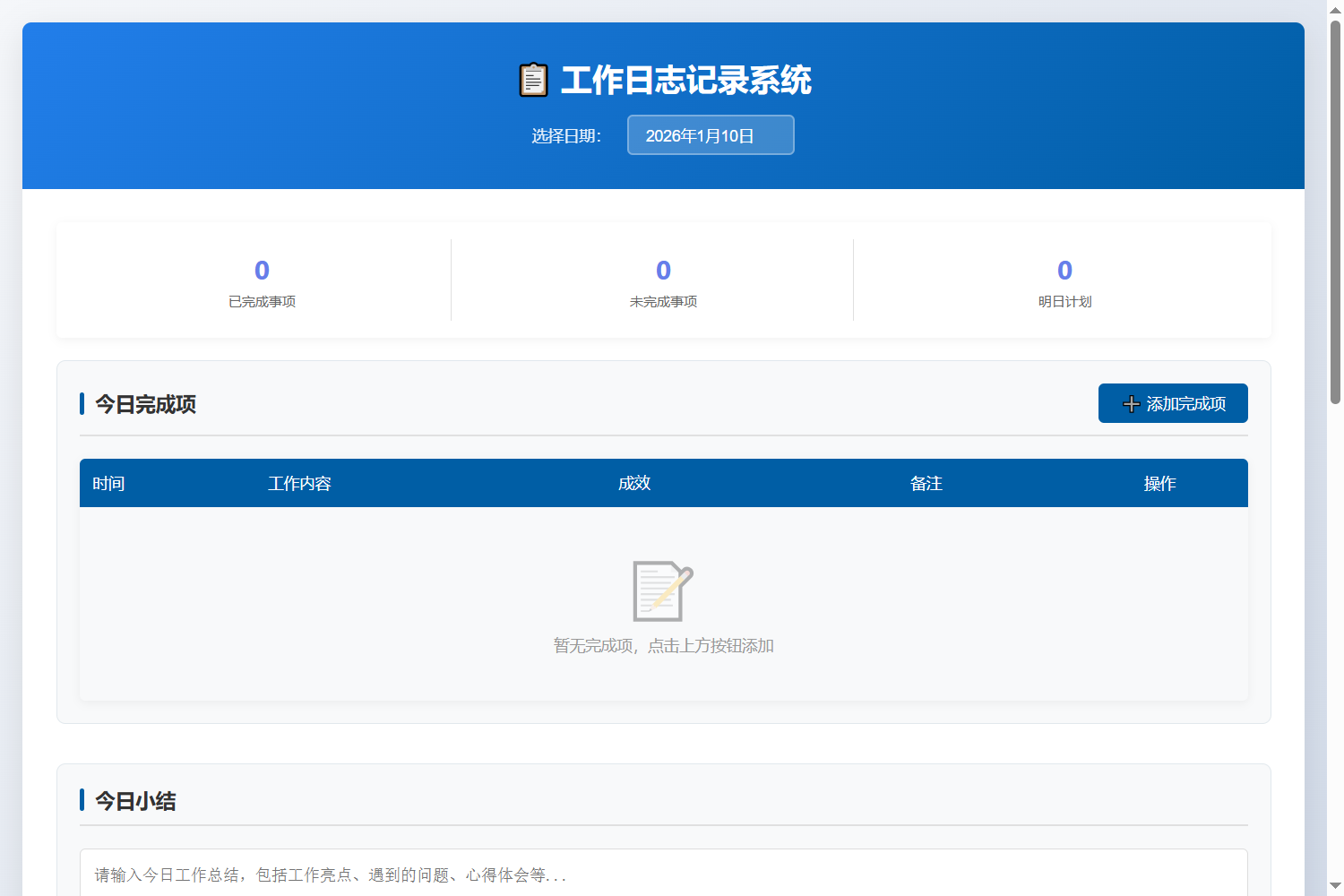Click the plus icon on 添加完成项 button

point(1130,403)
